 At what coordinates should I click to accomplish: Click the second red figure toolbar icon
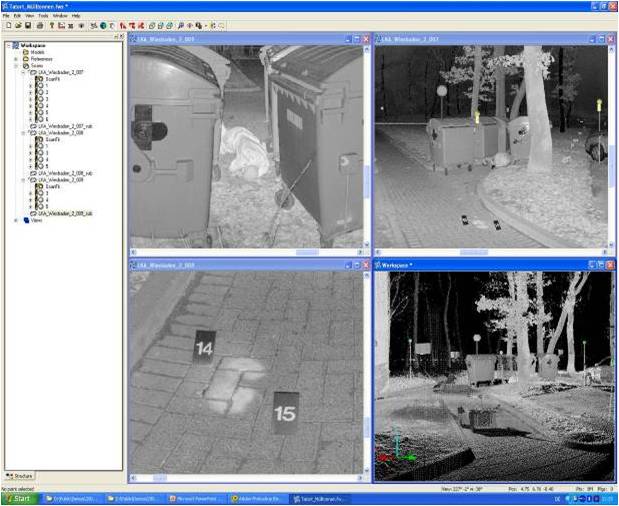click(x=132, y=26)
